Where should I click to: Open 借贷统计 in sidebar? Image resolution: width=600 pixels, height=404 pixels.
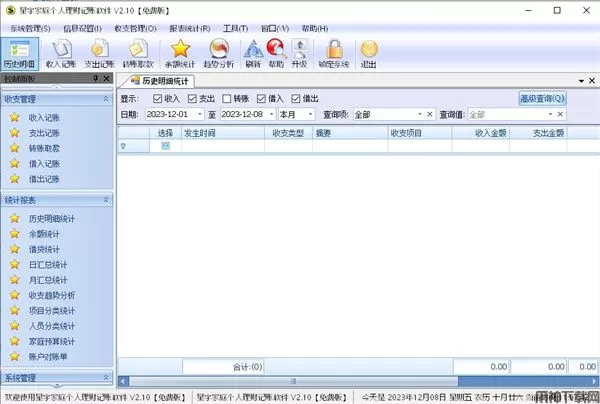(44, 249)
